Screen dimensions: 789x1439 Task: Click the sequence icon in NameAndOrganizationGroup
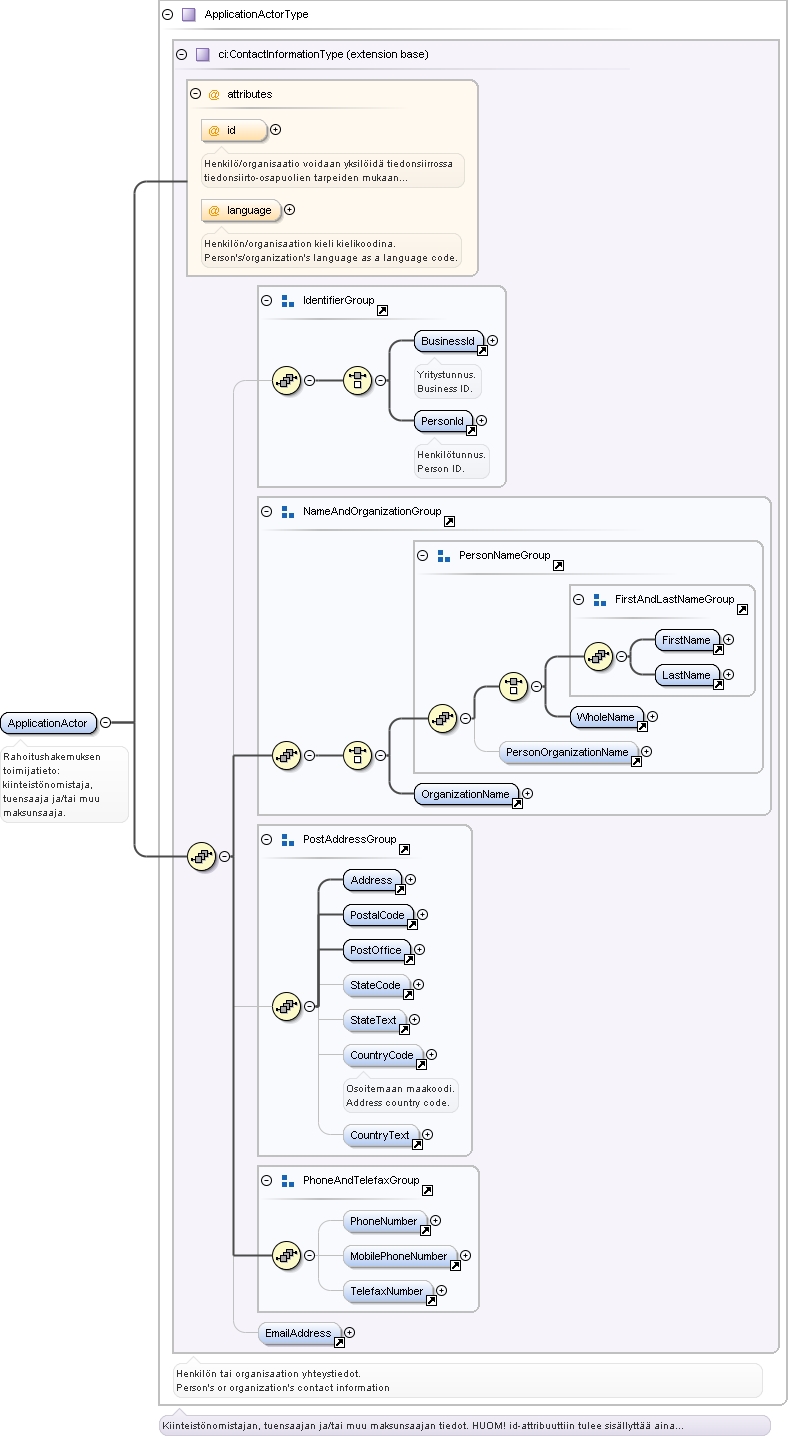[x=287, y=755]
